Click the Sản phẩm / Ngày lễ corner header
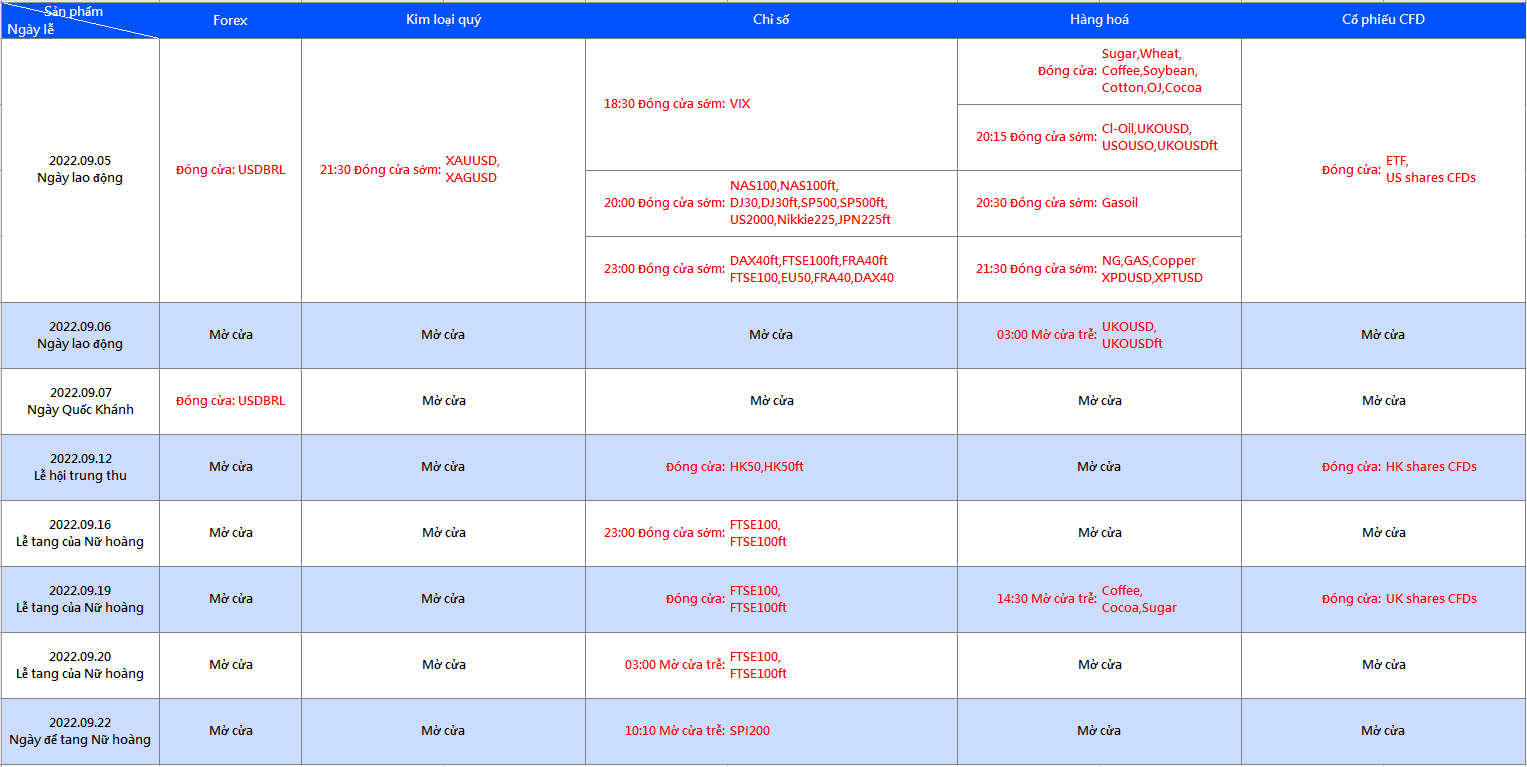Viewport: 1527px width, 767px height. coord(80,20)
